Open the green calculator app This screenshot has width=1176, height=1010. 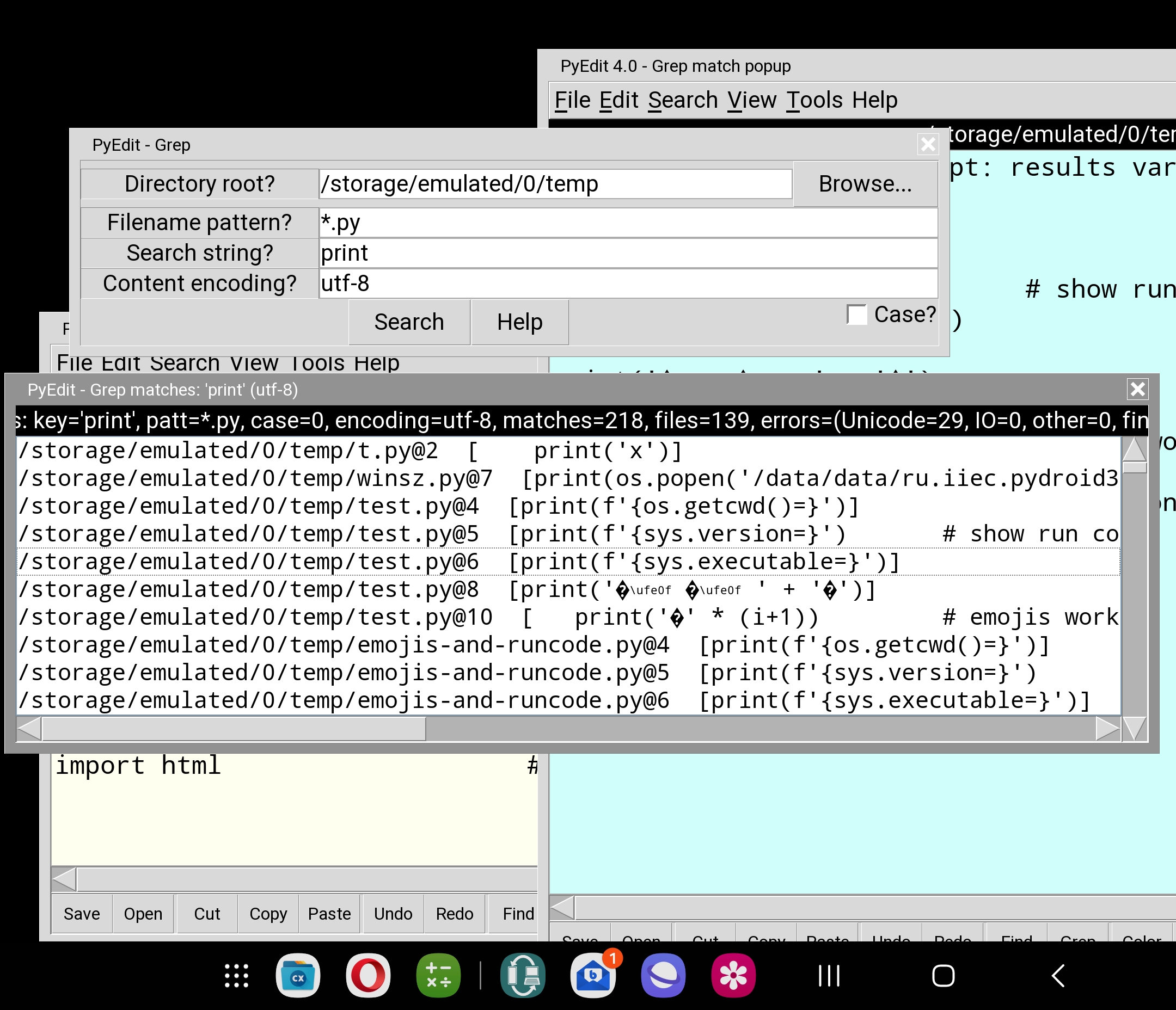point(438,975)
